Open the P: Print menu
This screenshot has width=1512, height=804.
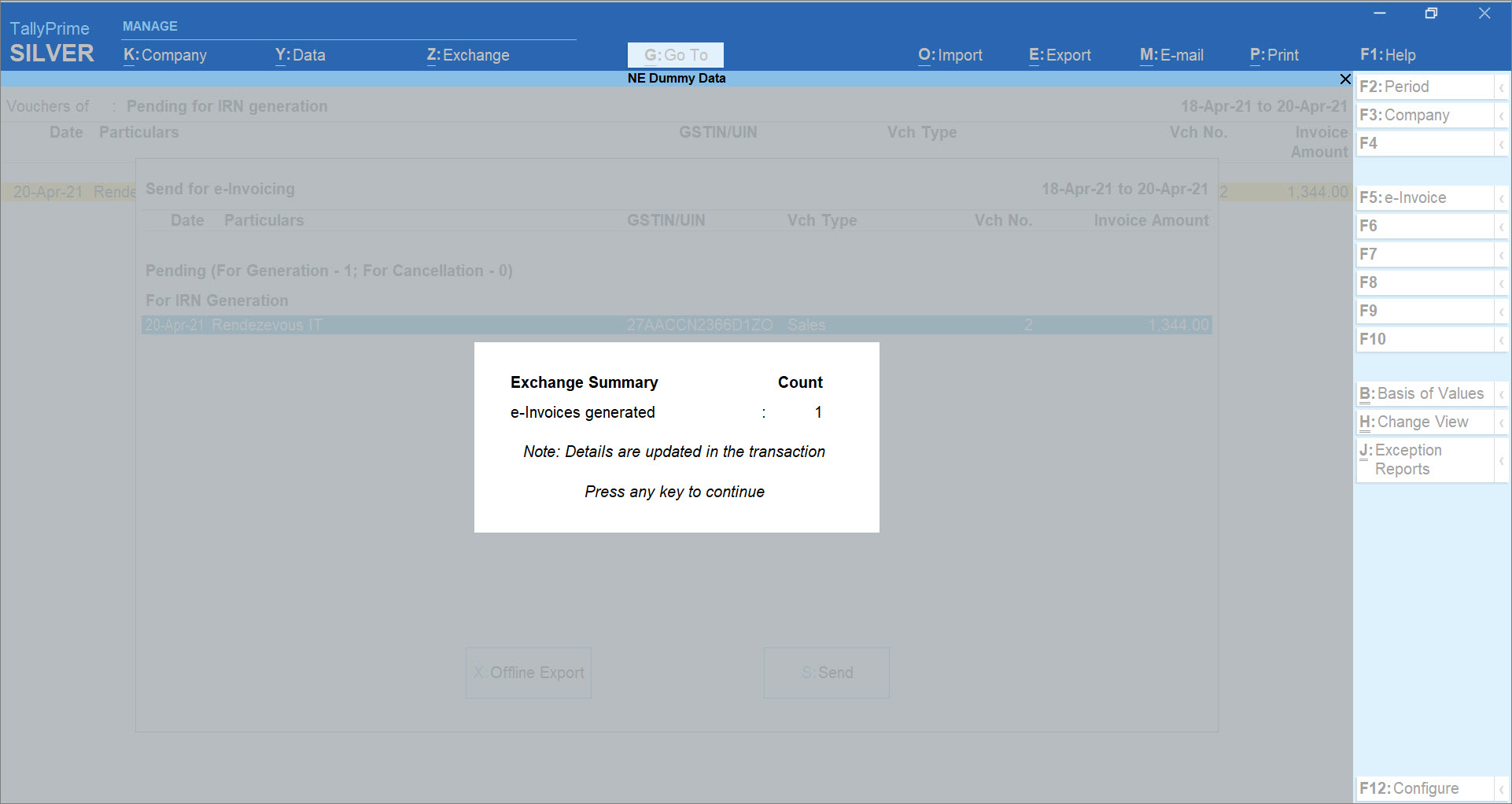click(x=1274, y=55)
